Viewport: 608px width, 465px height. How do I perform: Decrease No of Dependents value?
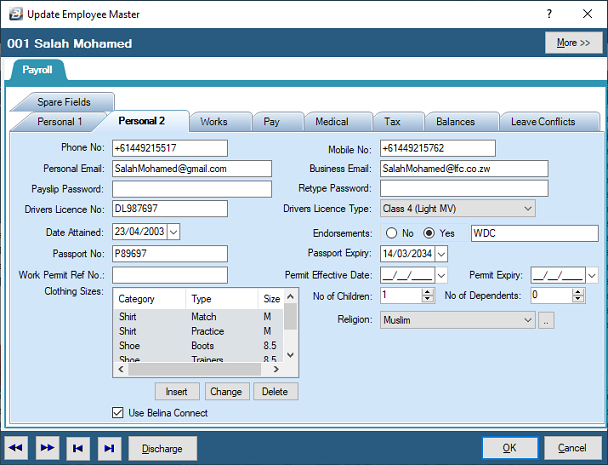tap(578, 299)
